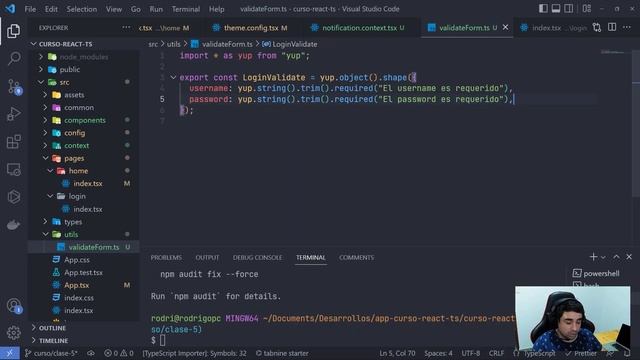This screenshot has width=640, height=360.
Task: Expand the node_modules folder
Action: (x=84, y=57)
